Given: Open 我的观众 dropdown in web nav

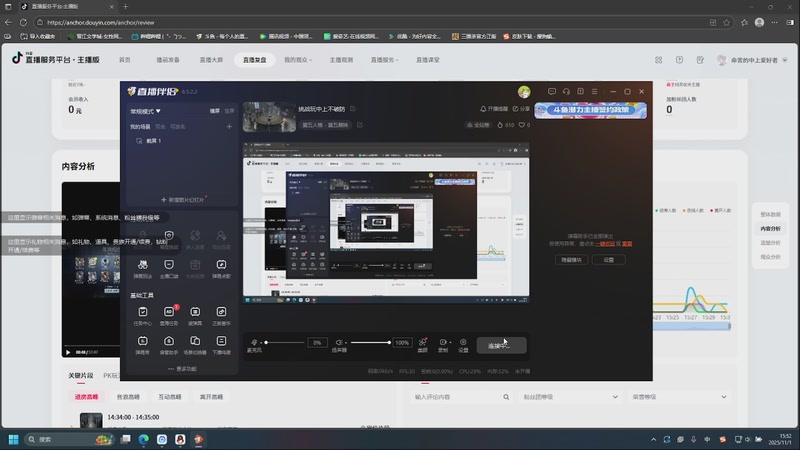Looking at the screenshot, I should [x=297, y=60].
